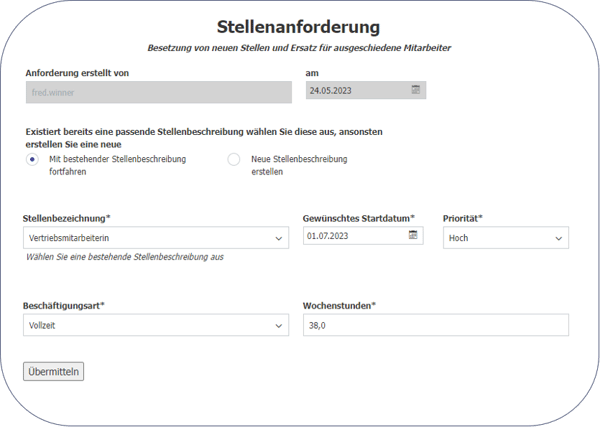Click the 'Neue Stellenbeschreibung erstellen' label text
This screenshot has height=427, width=600.
point(299,165)
